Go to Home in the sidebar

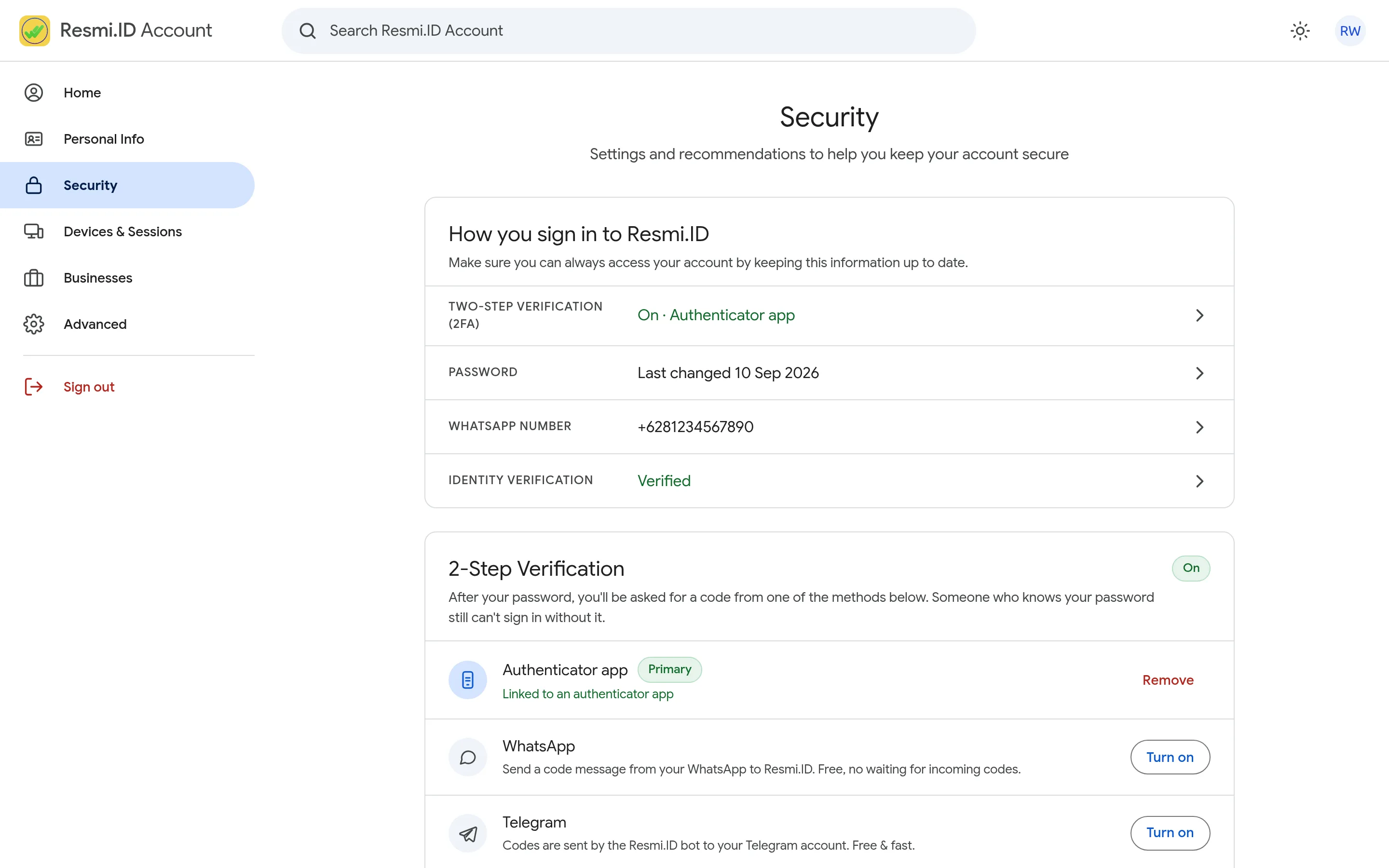point(127,93)
